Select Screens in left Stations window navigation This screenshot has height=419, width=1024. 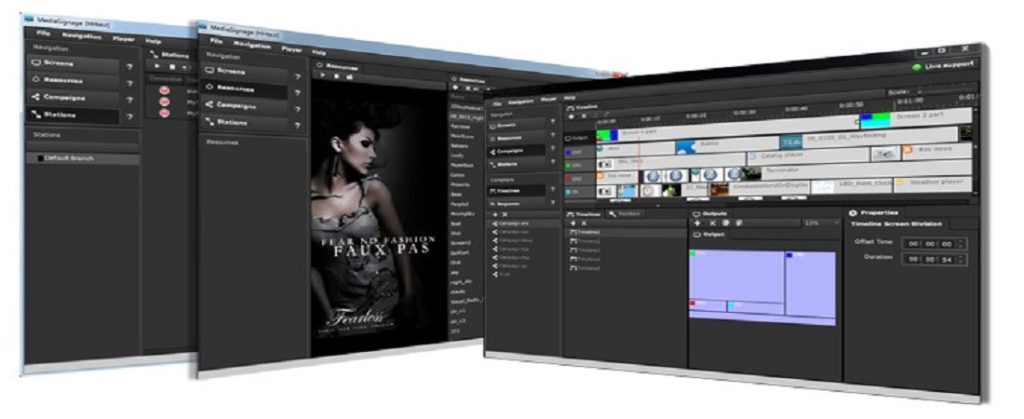click(73, 64)
